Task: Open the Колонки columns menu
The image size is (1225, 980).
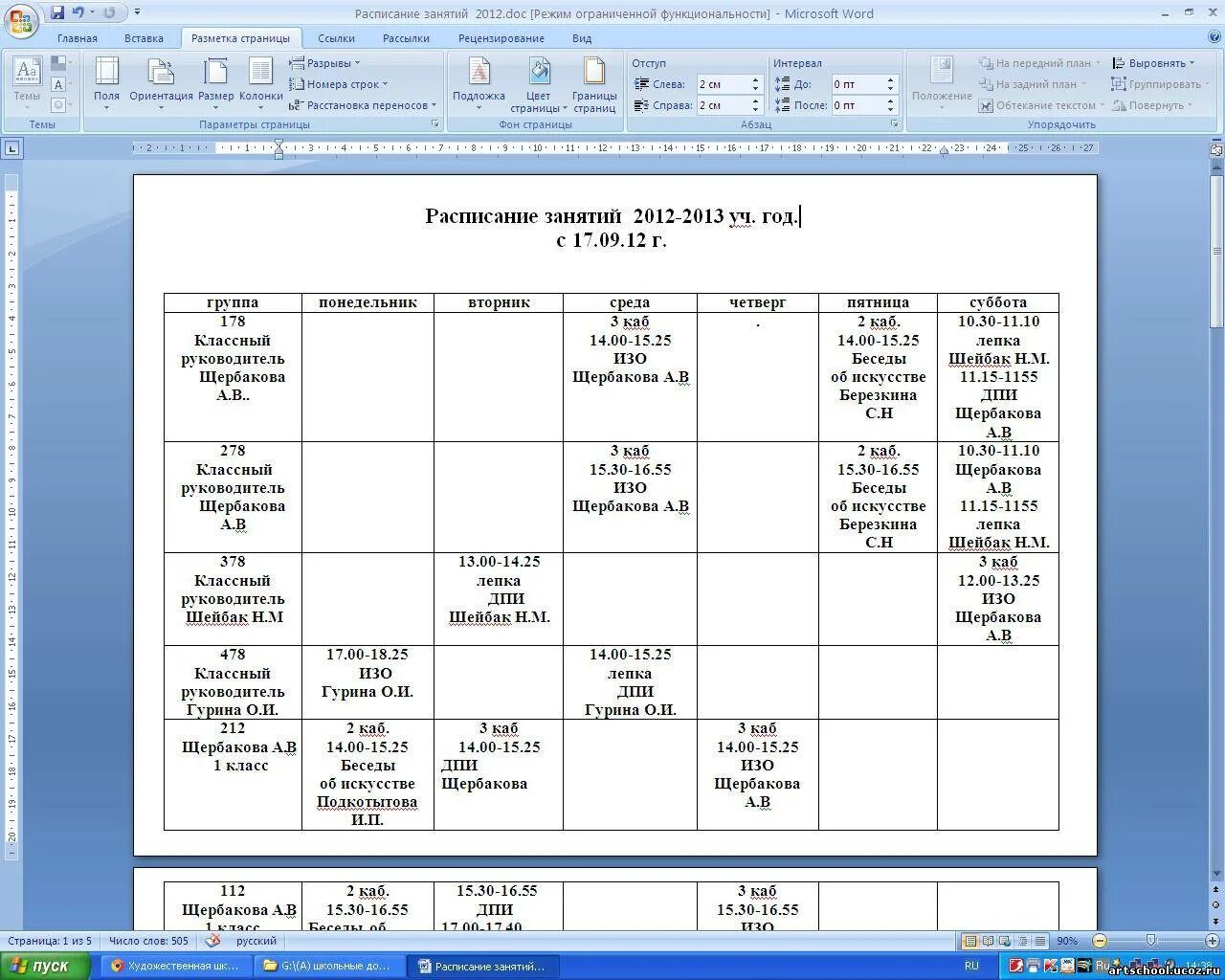Action: point(260,83)
